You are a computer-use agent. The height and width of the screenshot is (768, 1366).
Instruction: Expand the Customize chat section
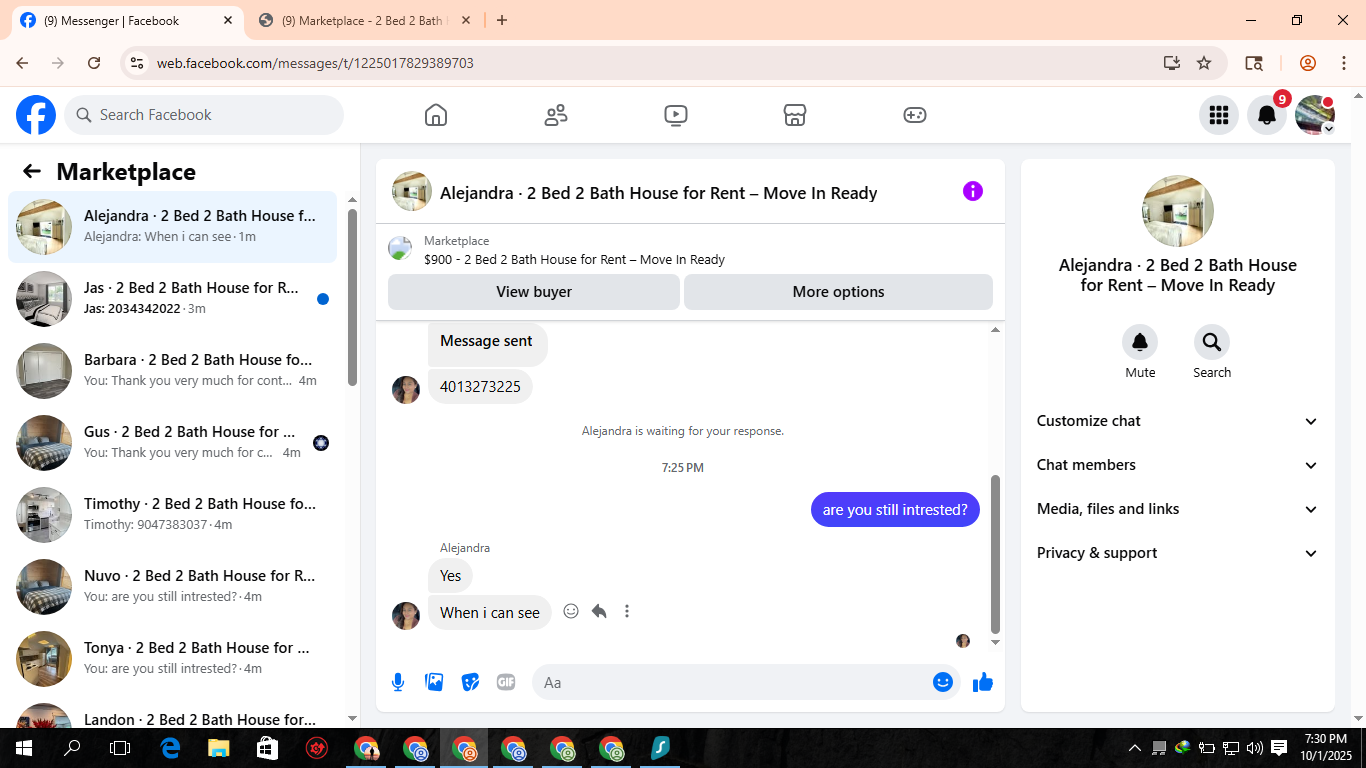click(x=1178, y=421)
